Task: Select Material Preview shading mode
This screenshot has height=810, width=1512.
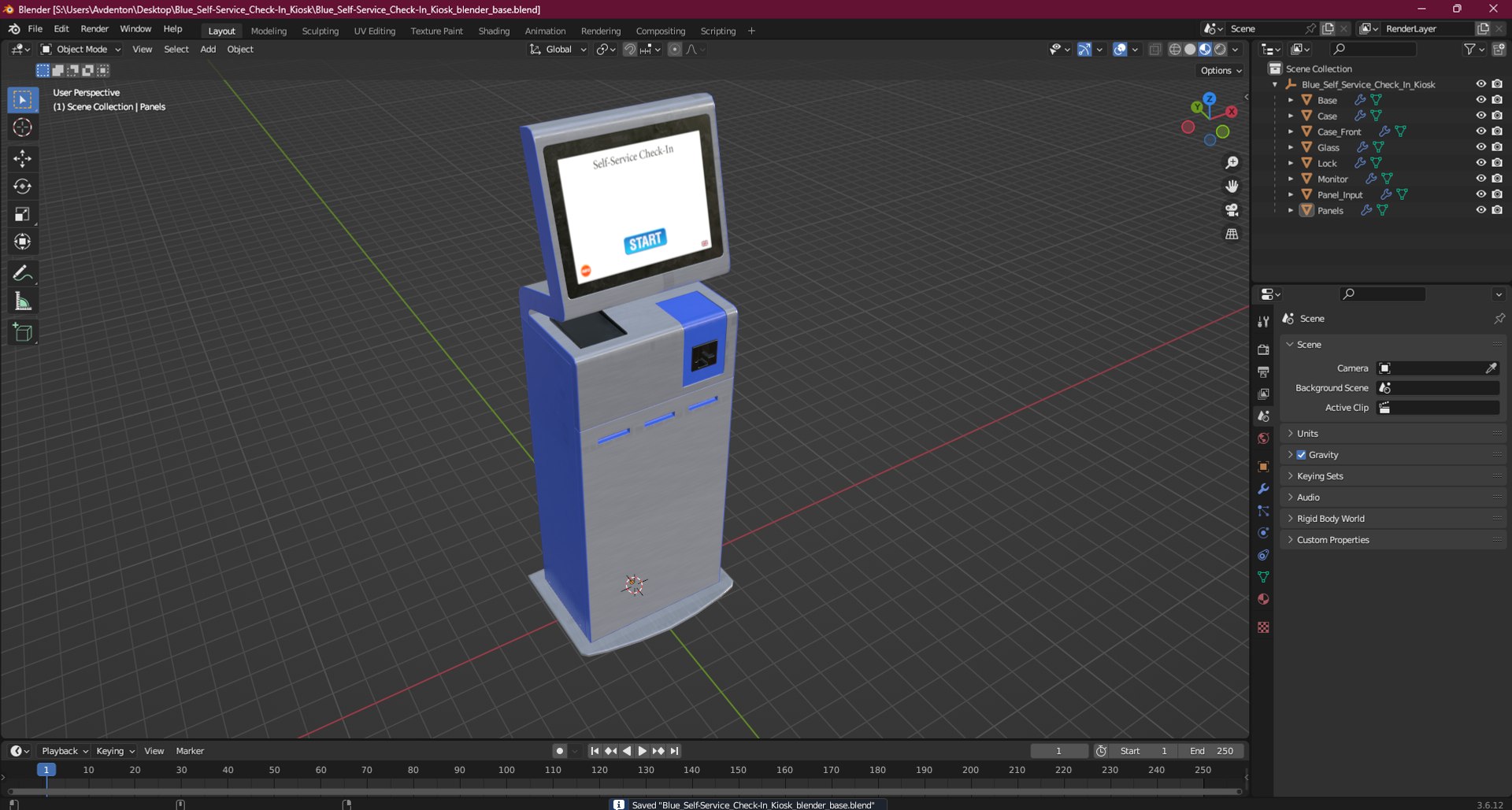Action: point(1205,50)
